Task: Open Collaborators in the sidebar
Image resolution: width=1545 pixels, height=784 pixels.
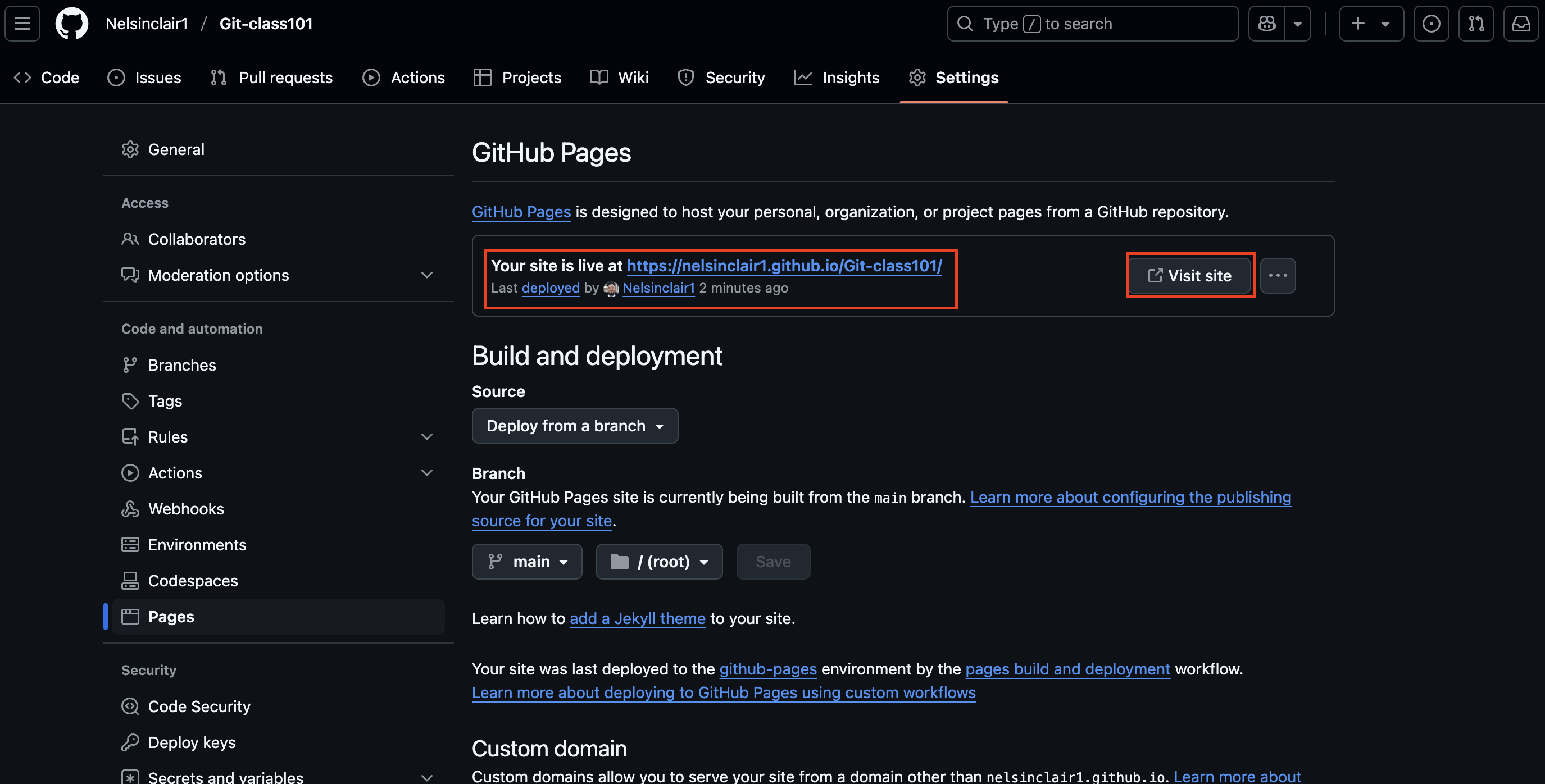Action: tap(278, 239)
